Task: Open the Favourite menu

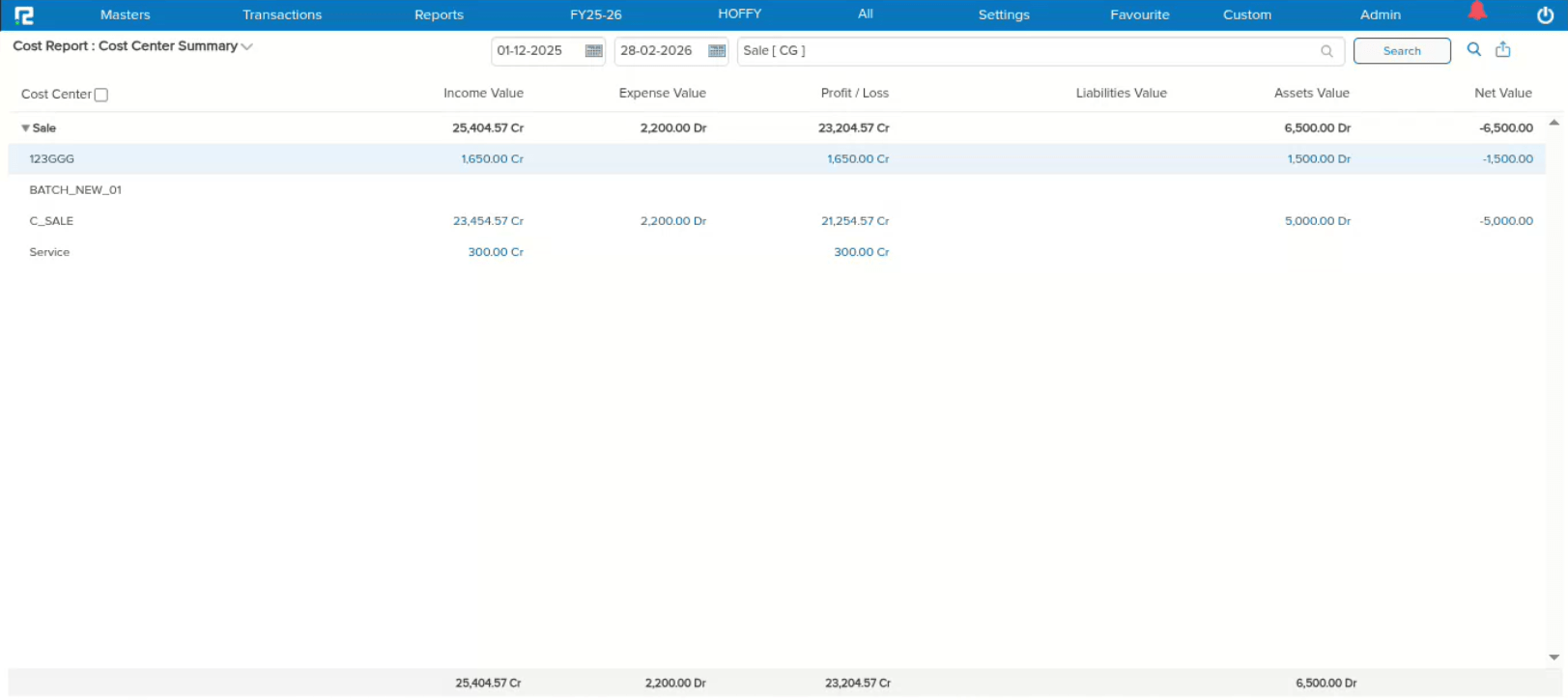Action: pyautogui.click(x=1140, y=14)
